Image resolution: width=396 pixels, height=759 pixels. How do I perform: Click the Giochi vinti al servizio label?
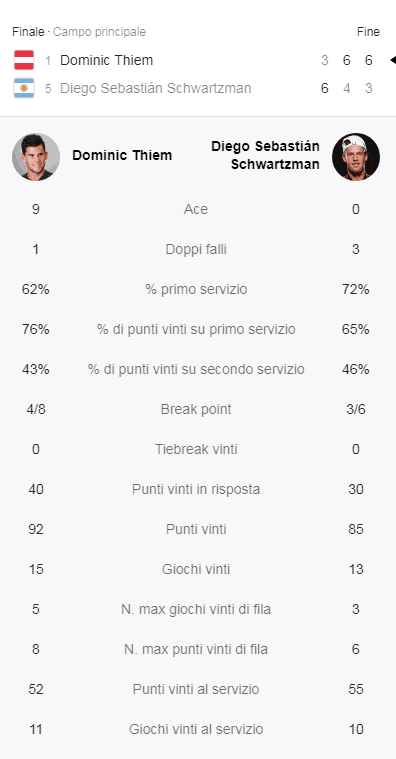pos(196,729)
